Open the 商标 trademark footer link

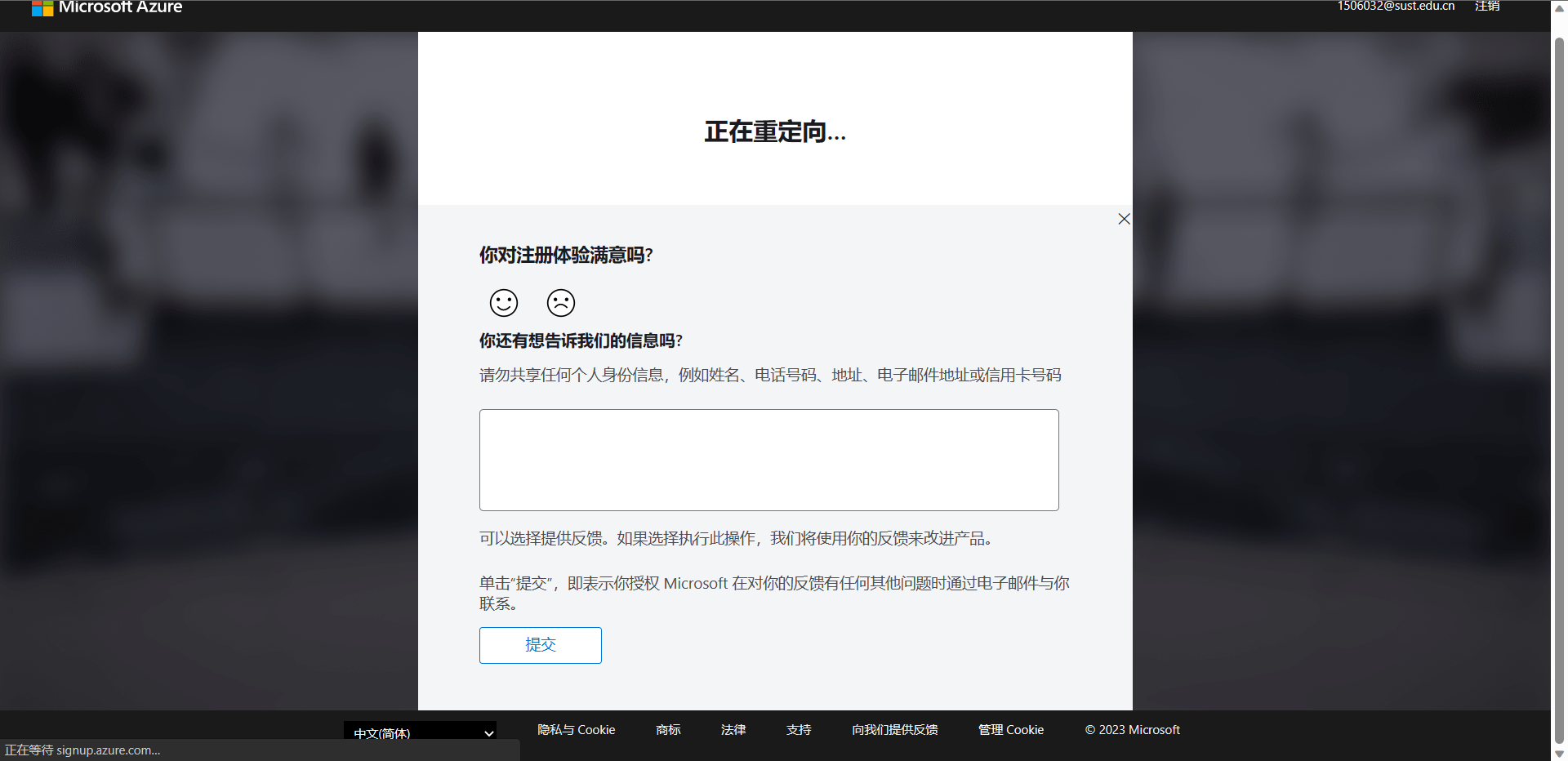668,730
